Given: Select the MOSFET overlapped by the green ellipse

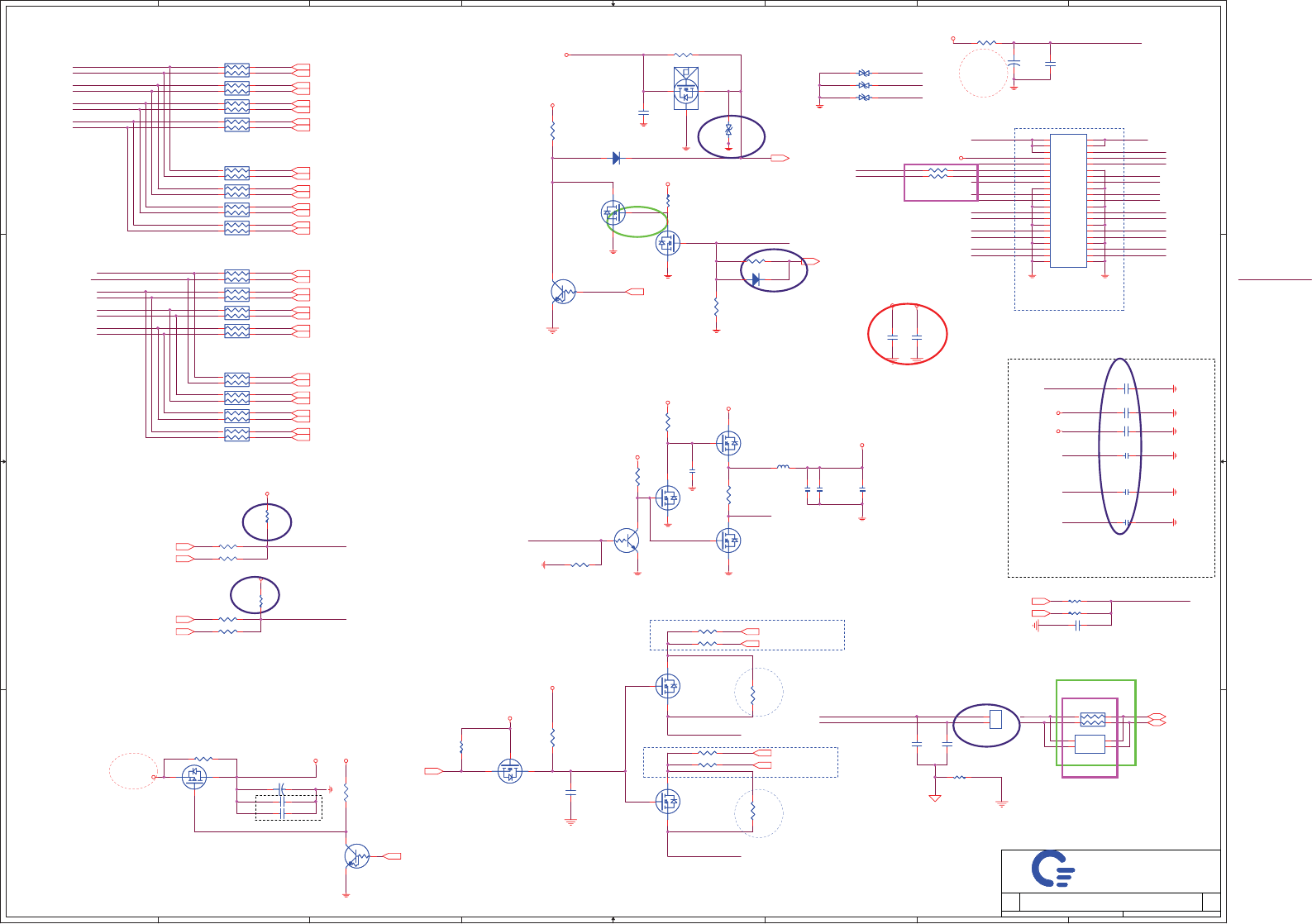Looking at the screenshot, I should 613,212.
